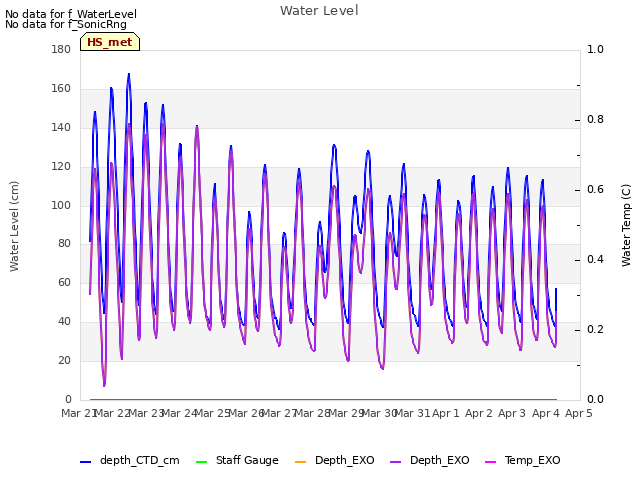Click the 0.2 right-axis tick label
Screen dimensions: 640x480
click(595, 329)
